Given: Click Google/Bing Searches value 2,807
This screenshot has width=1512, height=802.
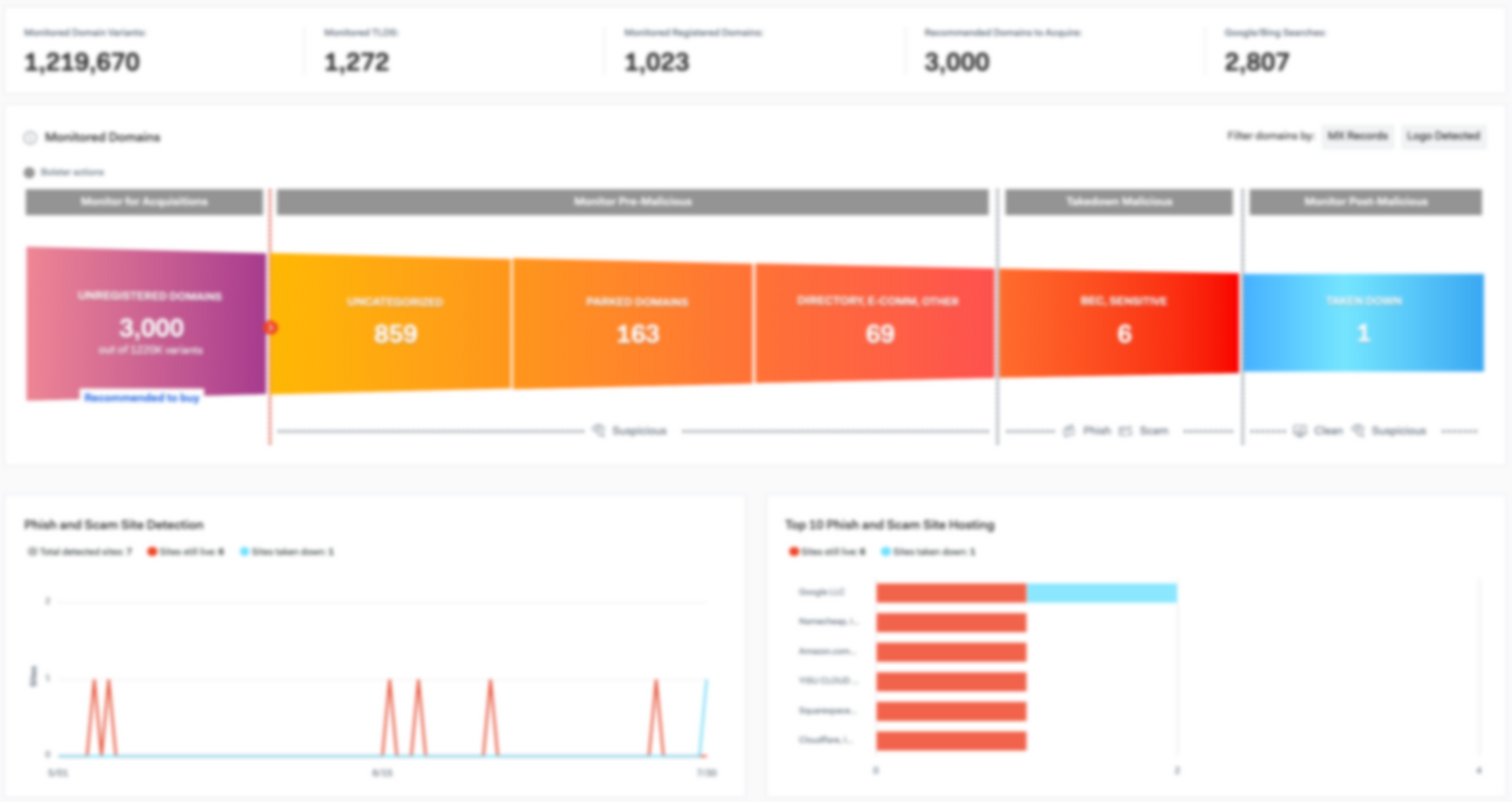Looking at the screenshot, I should [1257, 62].
